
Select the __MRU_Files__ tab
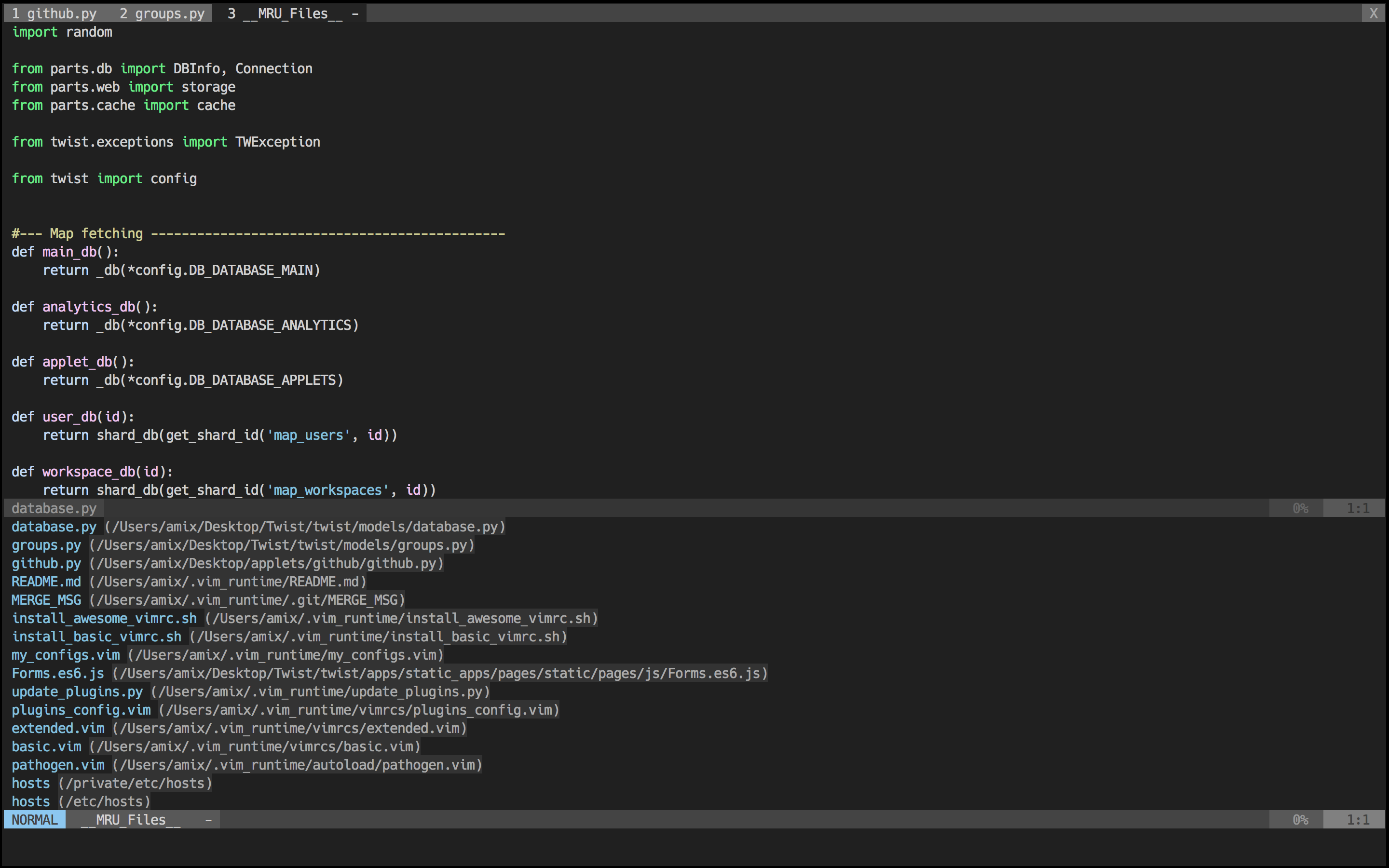pos(293,13)
